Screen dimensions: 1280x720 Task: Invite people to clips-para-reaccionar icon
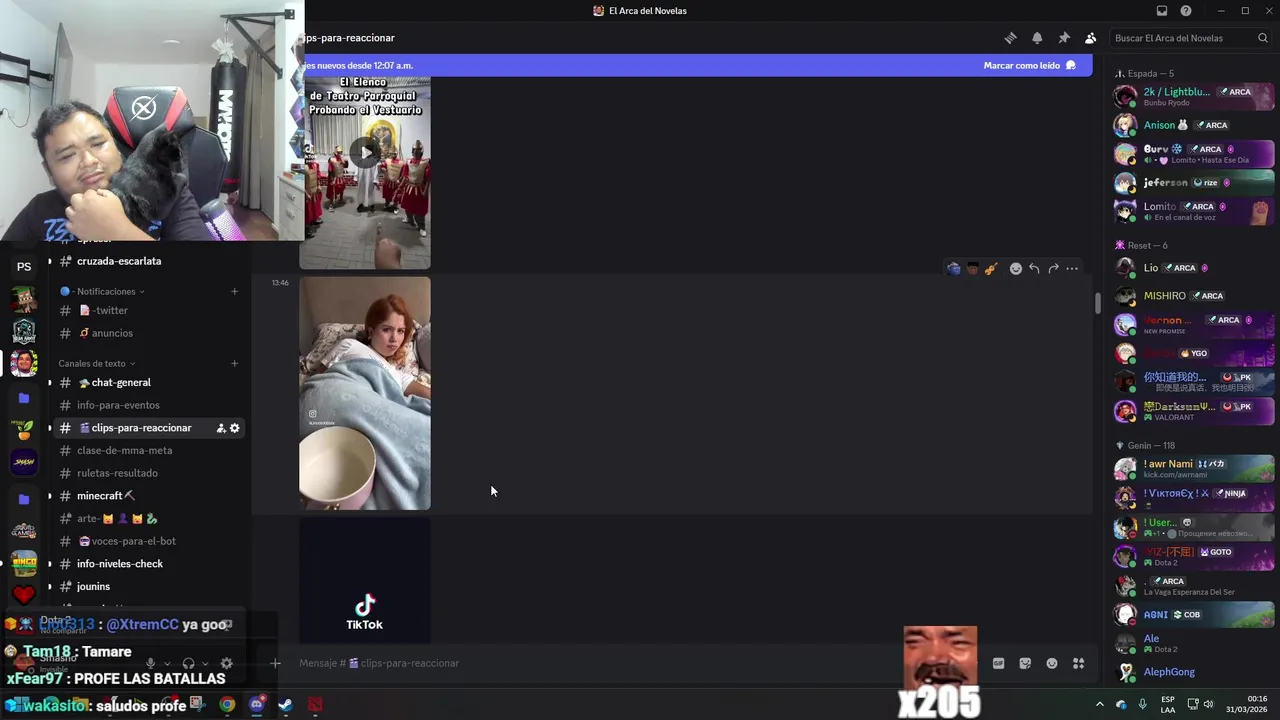click(221, 428)
